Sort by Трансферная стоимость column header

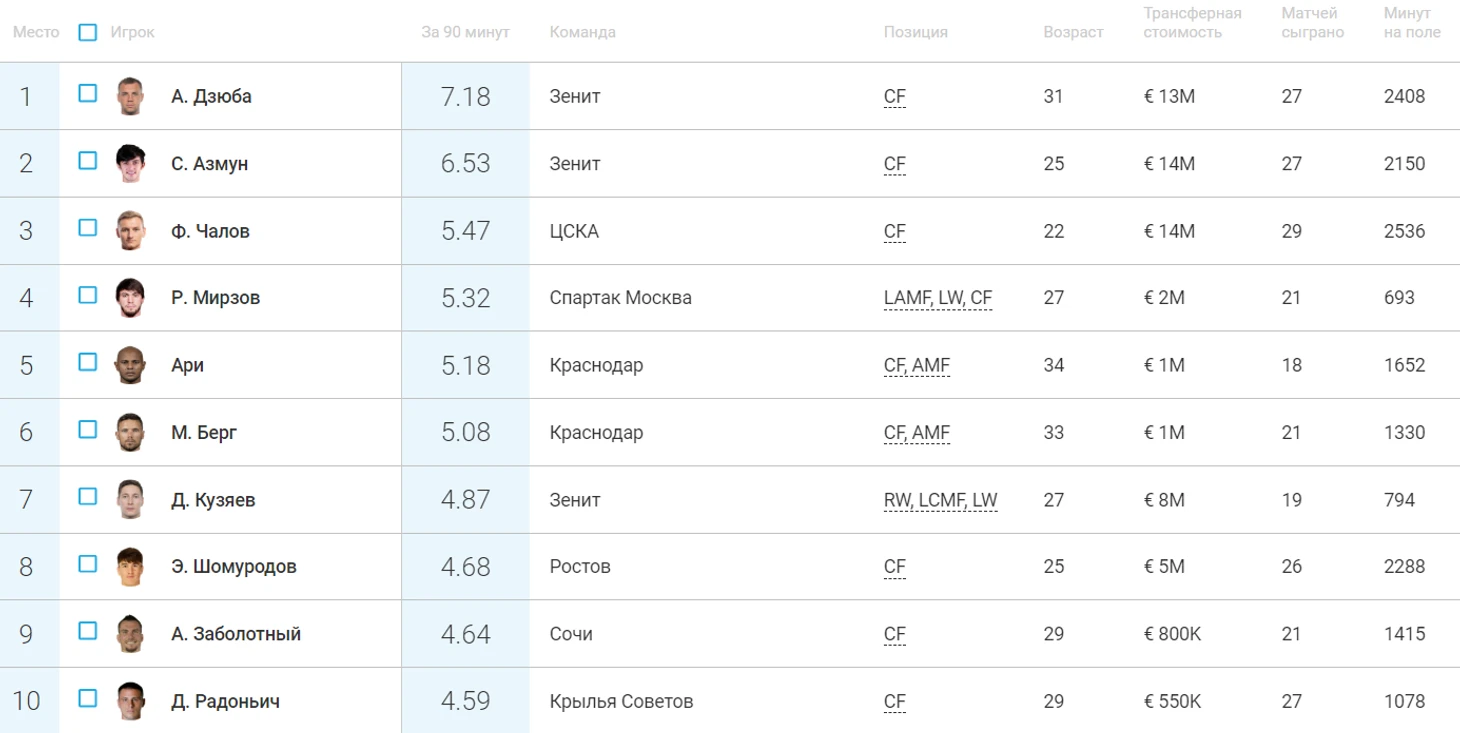(x=1192, y=22)
